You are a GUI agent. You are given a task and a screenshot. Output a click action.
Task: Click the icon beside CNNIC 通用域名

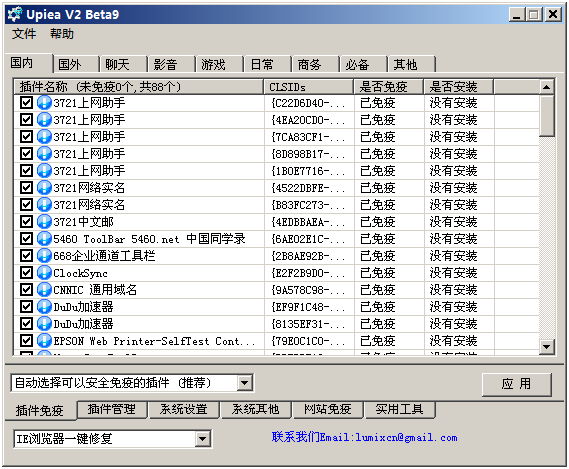tap(44, 290)
